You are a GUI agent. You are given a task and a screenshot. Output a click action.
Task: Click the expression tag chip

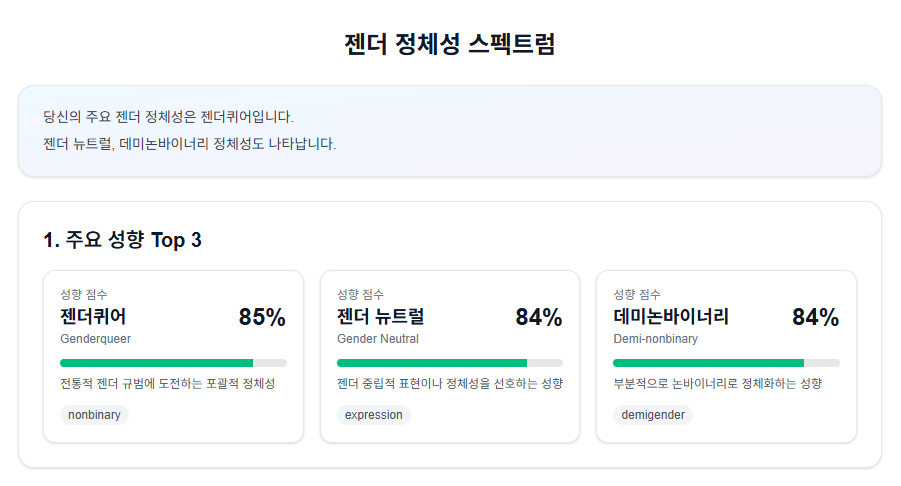coord(373,415)
